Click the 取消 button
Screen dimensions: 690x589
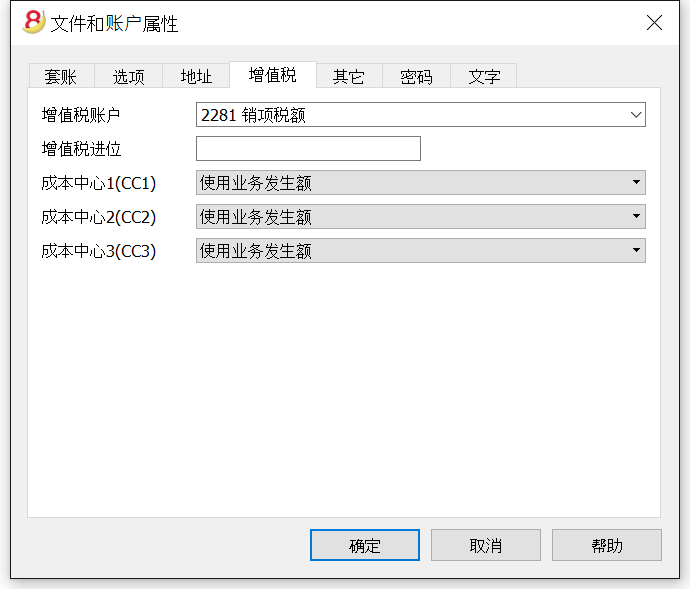(x=486, y=545)
